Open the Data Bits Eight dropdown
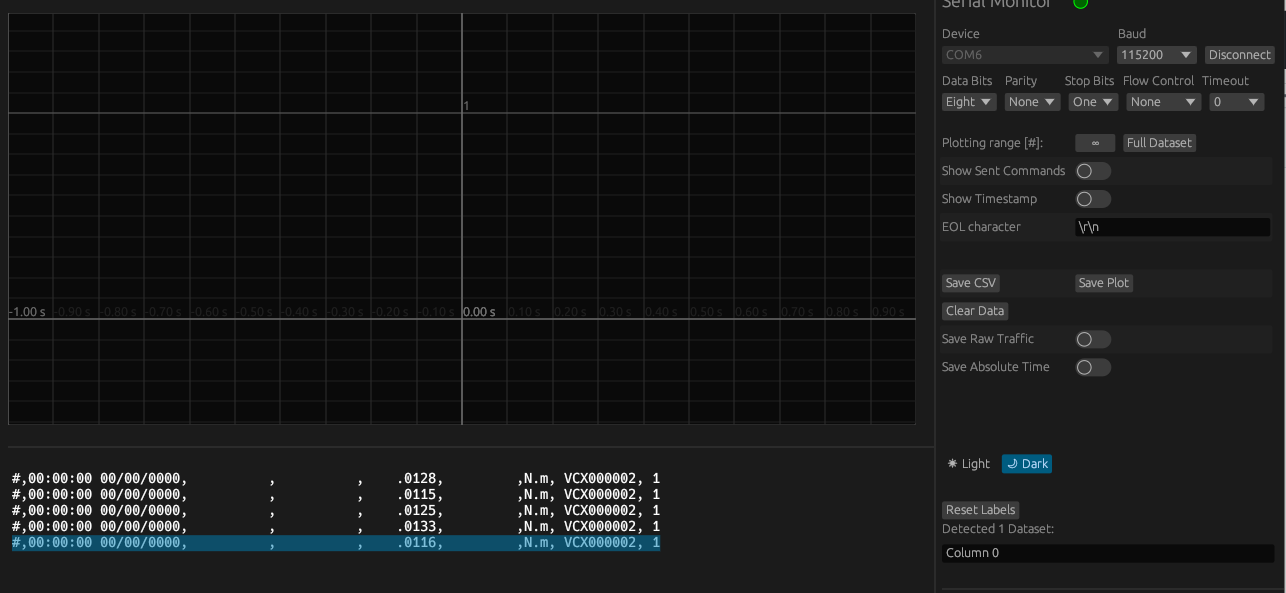Screen dimensions: 1286x593 969,102
